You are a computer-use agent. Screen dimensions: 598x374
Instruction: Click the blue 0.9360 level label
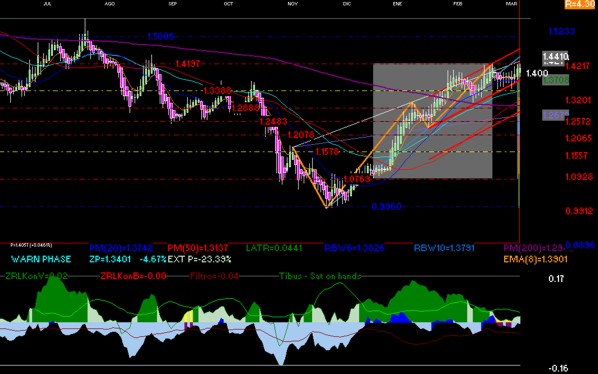[386, 207]
